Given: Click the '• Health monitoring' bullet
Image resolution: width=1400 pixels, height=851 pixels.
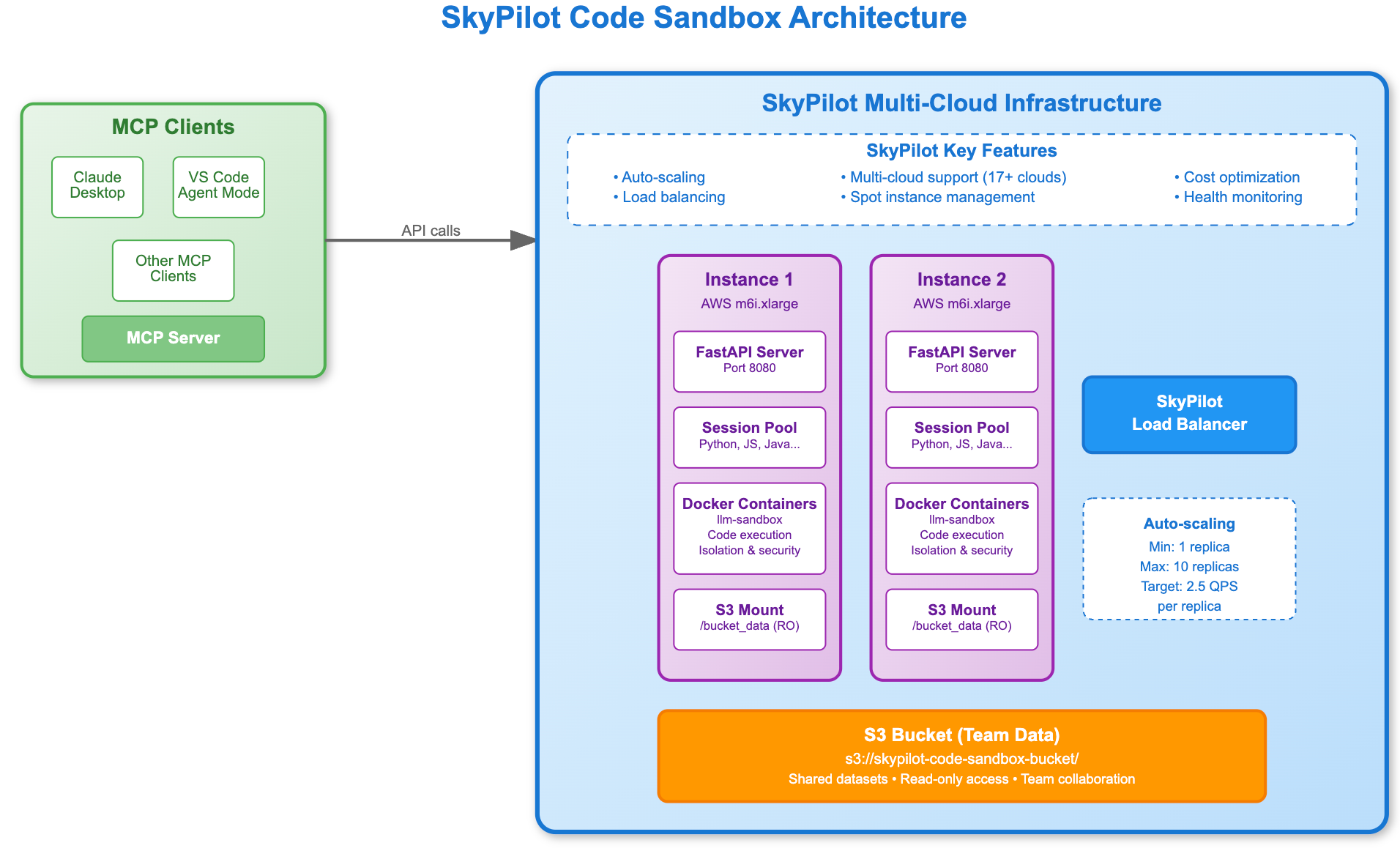Looking at the screenshot, I should point(1238,197).
